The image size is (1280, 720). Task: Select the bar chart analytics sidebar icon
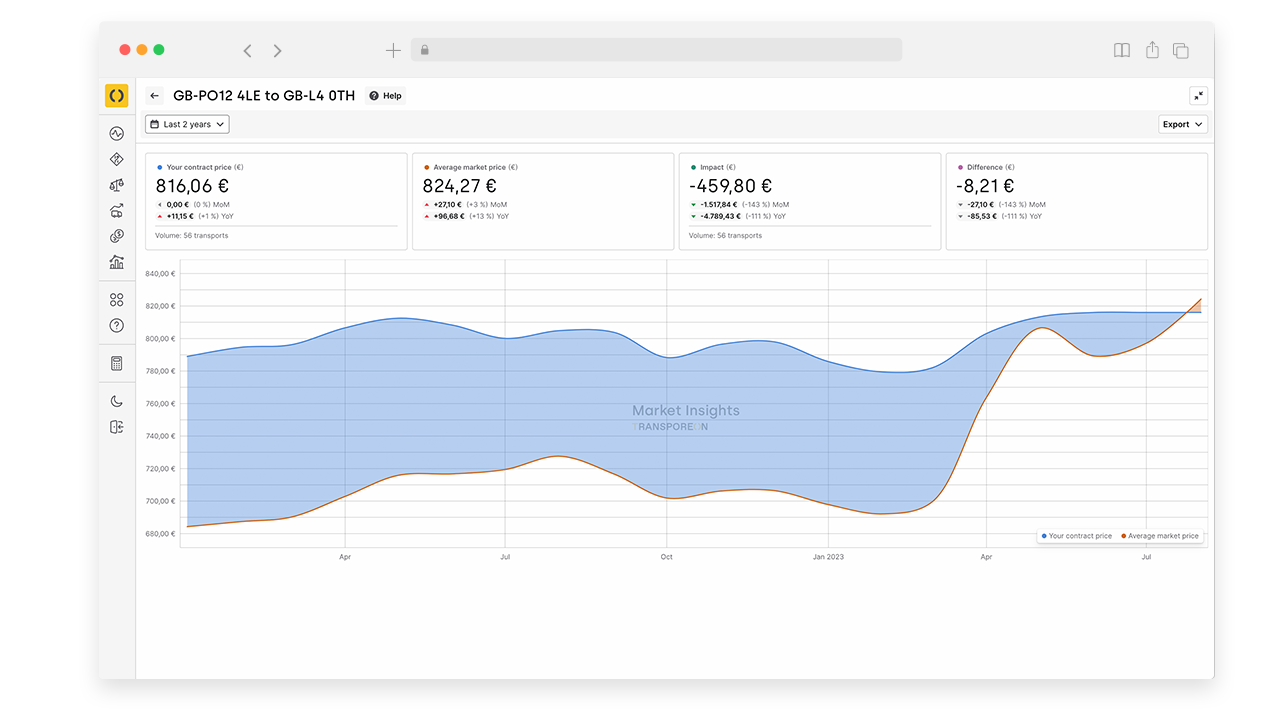pyautogui.click(x=117, y=262)
